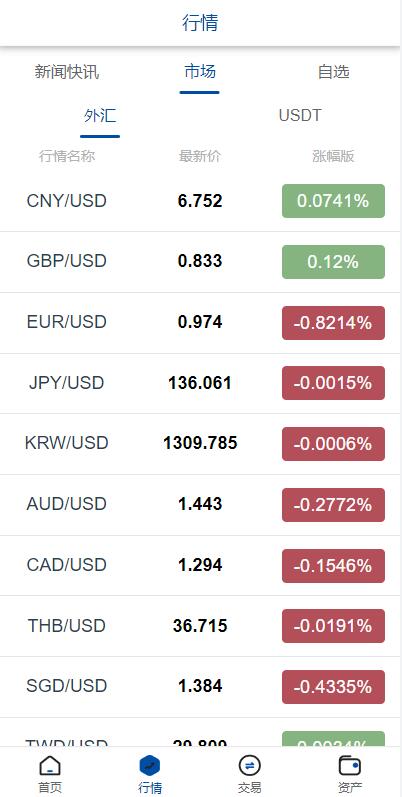Tap the 行情 market icon in the bottom bar

point(150,765)
